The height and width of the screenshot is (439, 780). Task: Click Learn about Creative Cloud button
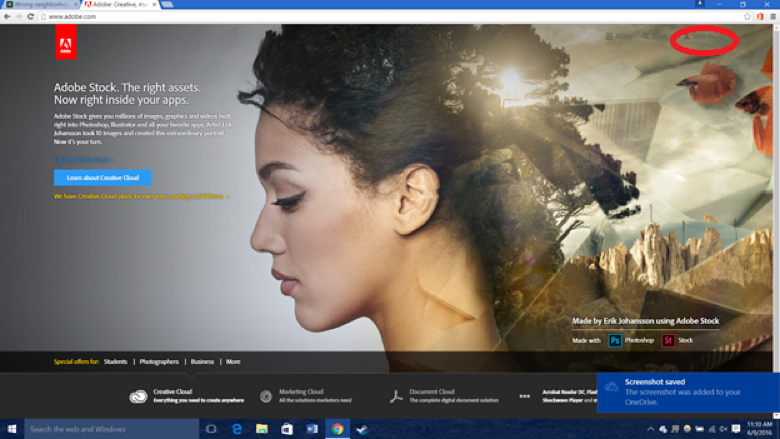(x=102, y=177)
